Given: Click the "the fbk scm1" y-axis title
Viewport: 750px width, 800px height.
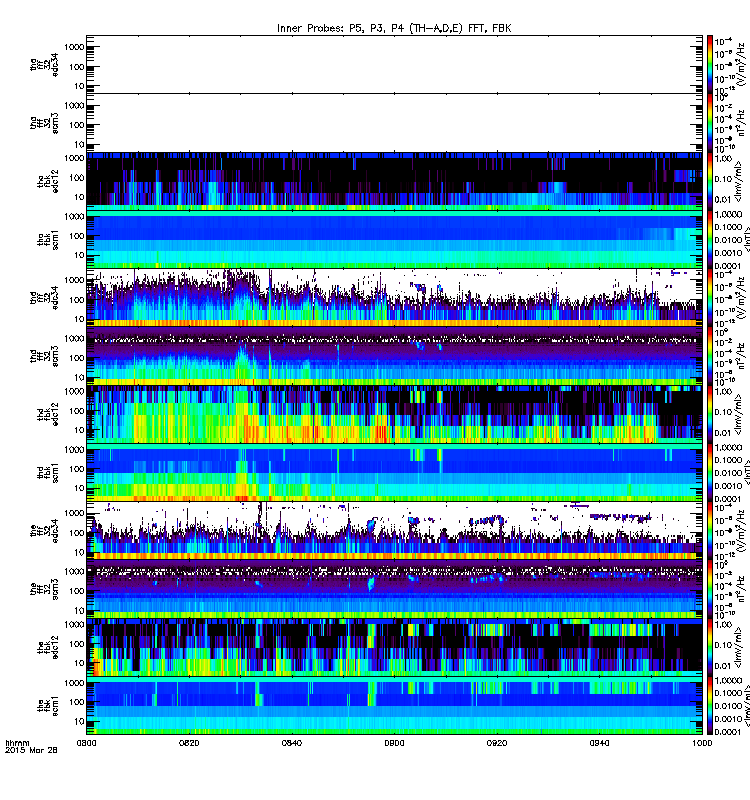Looking at the screenshot, I should 48,706.
